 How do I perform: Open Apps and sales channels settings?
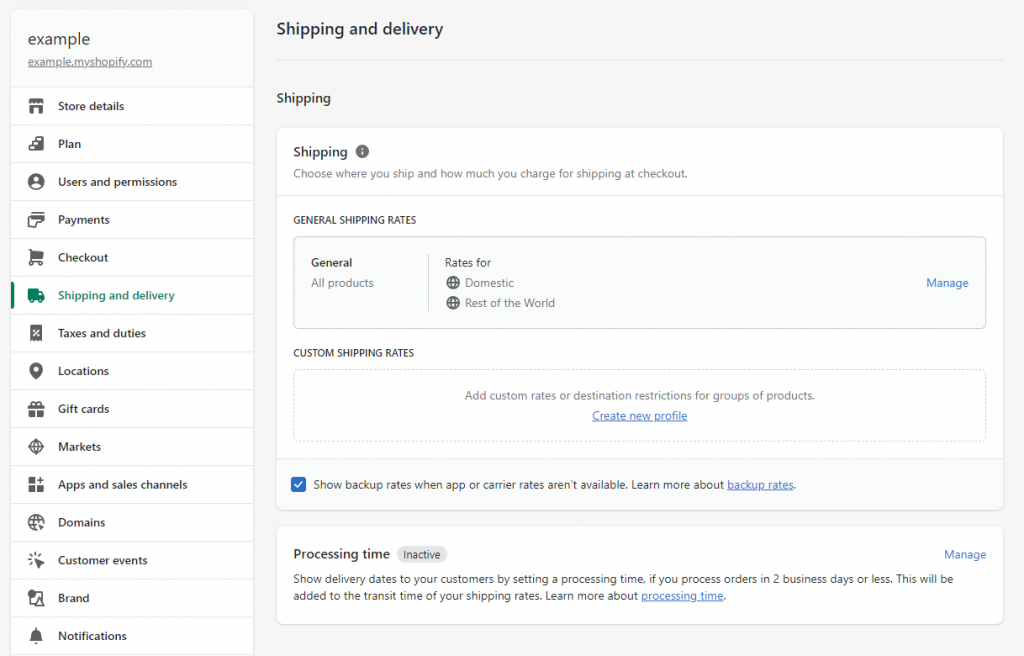(122, 485)
